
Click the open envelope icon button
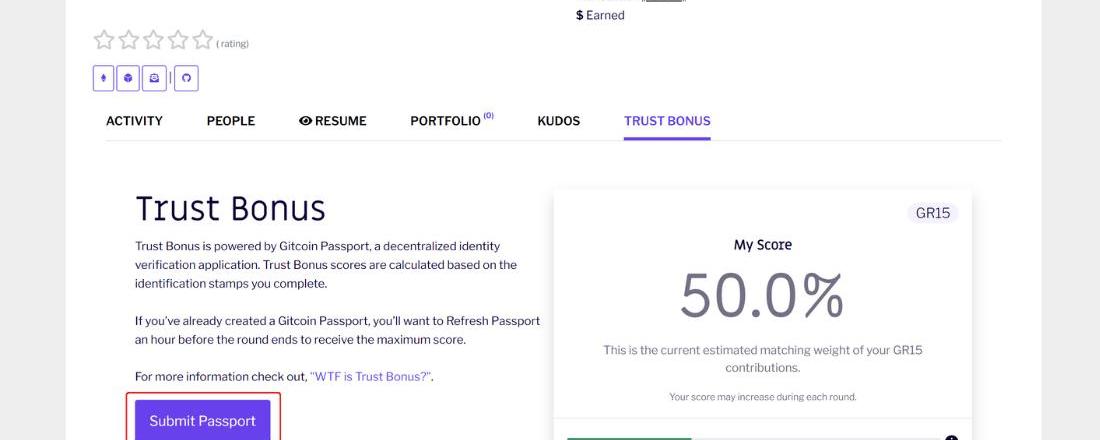[x=154, y=79]
